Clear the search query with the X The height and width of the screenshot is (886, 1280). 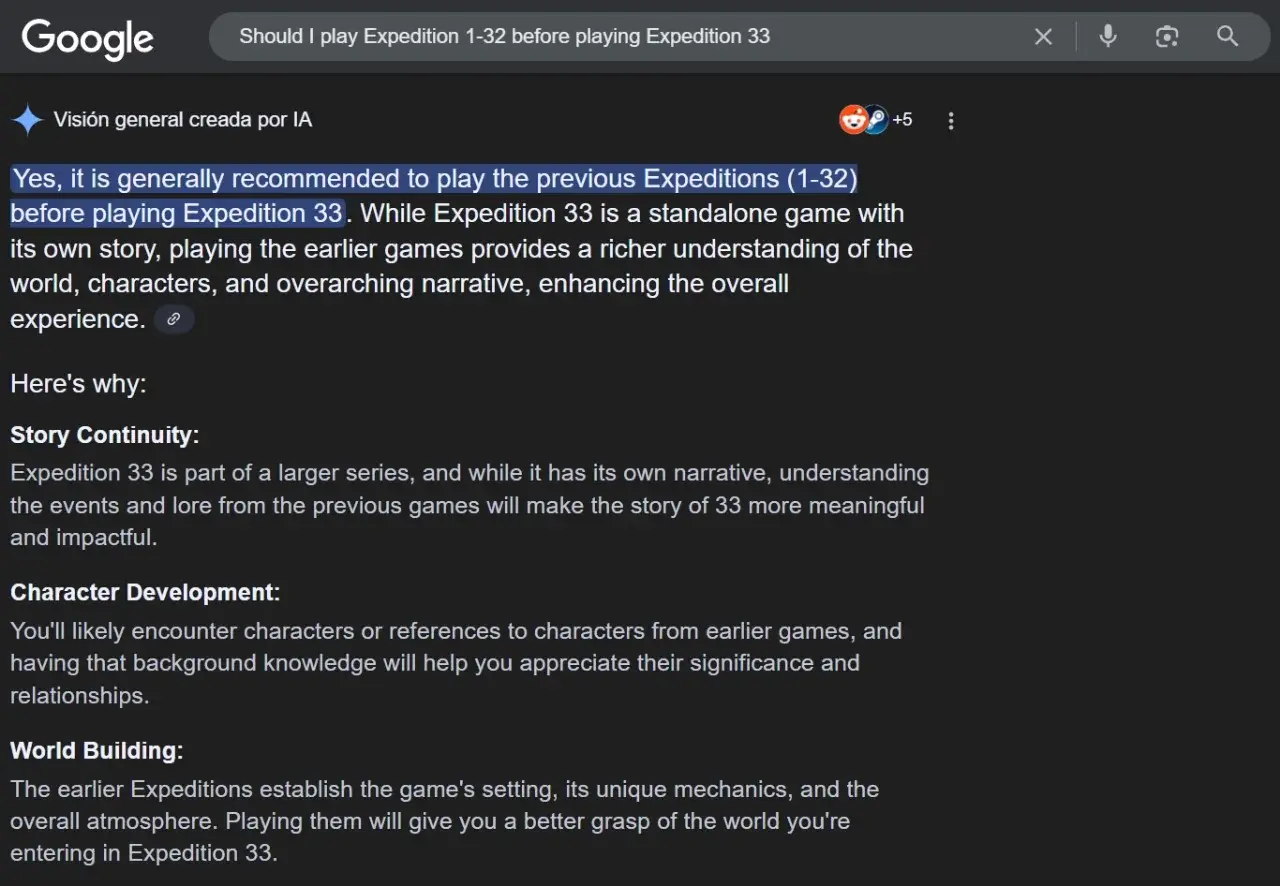click(x=1043, y=37)
